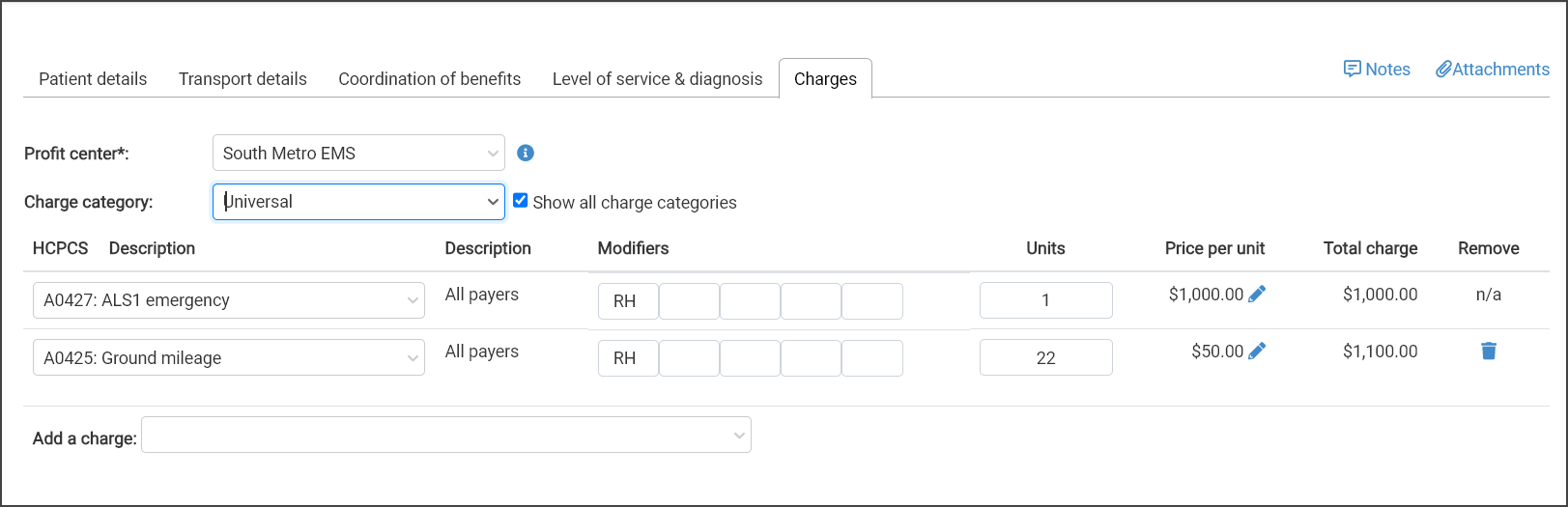
Task: Open the A0427 ALS1 emergency dropdown
Action: [229, 300]
